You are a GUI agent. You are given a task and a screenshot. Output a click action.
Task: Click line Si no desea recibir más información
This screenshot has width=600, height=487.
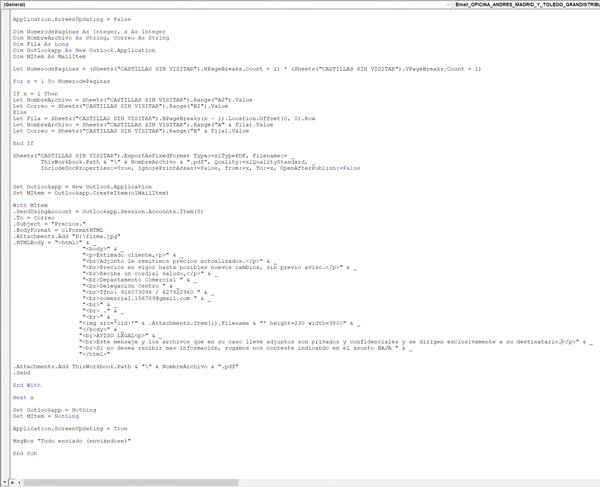coord(245,348)
